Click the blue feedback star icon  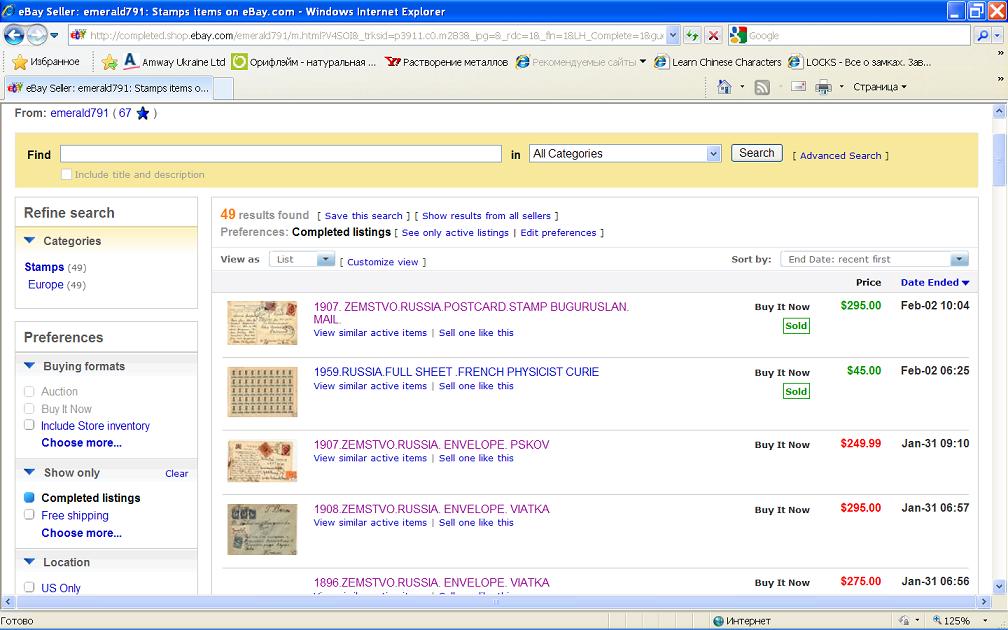click(x=143, y=114)
